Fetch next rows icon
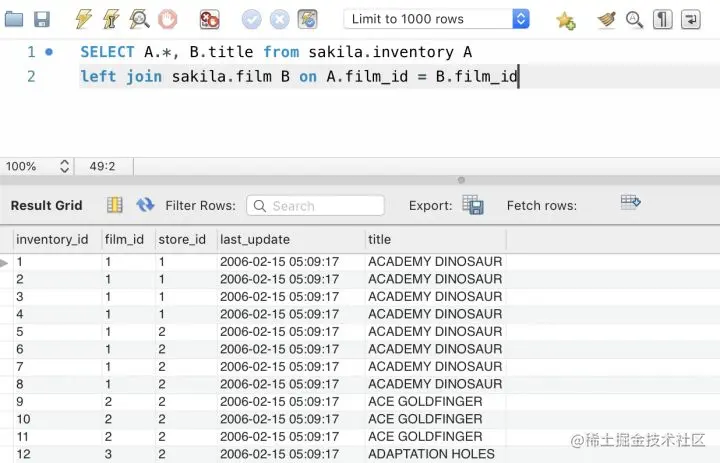720x463 pixels. pyautogui.click(x=630, y=202)
